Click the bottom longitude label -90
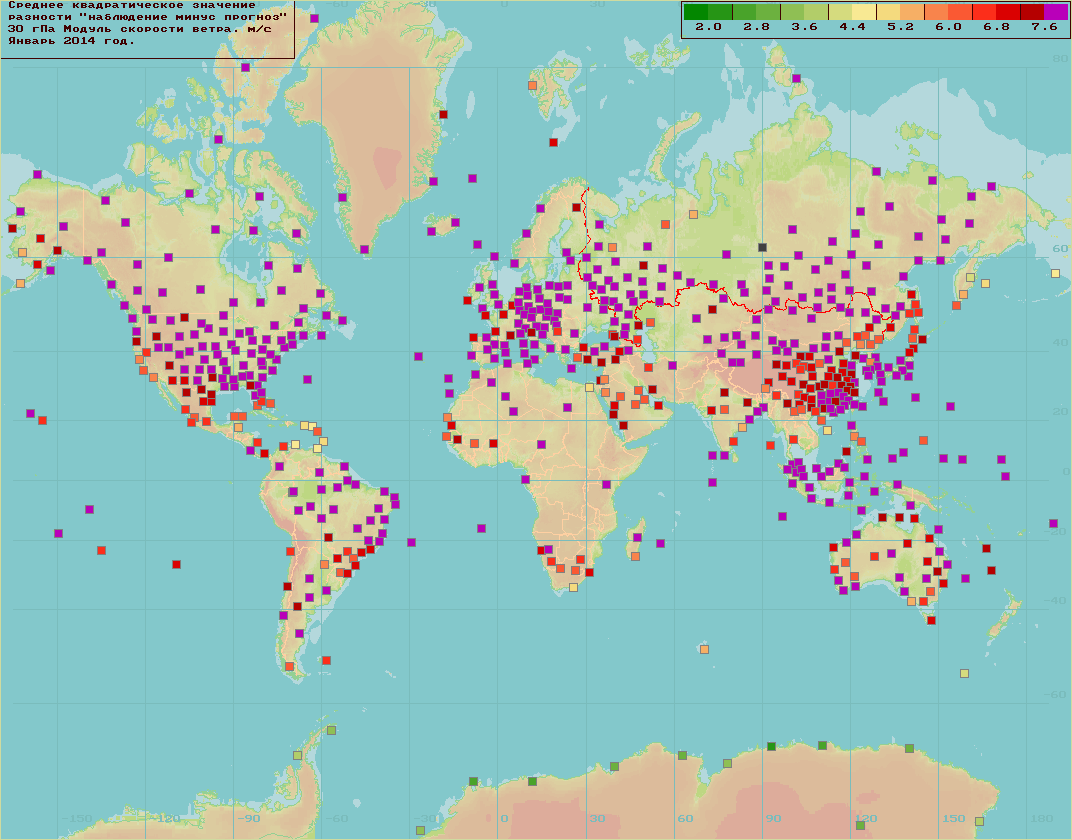1072x840 pixels. click(248, 818)
